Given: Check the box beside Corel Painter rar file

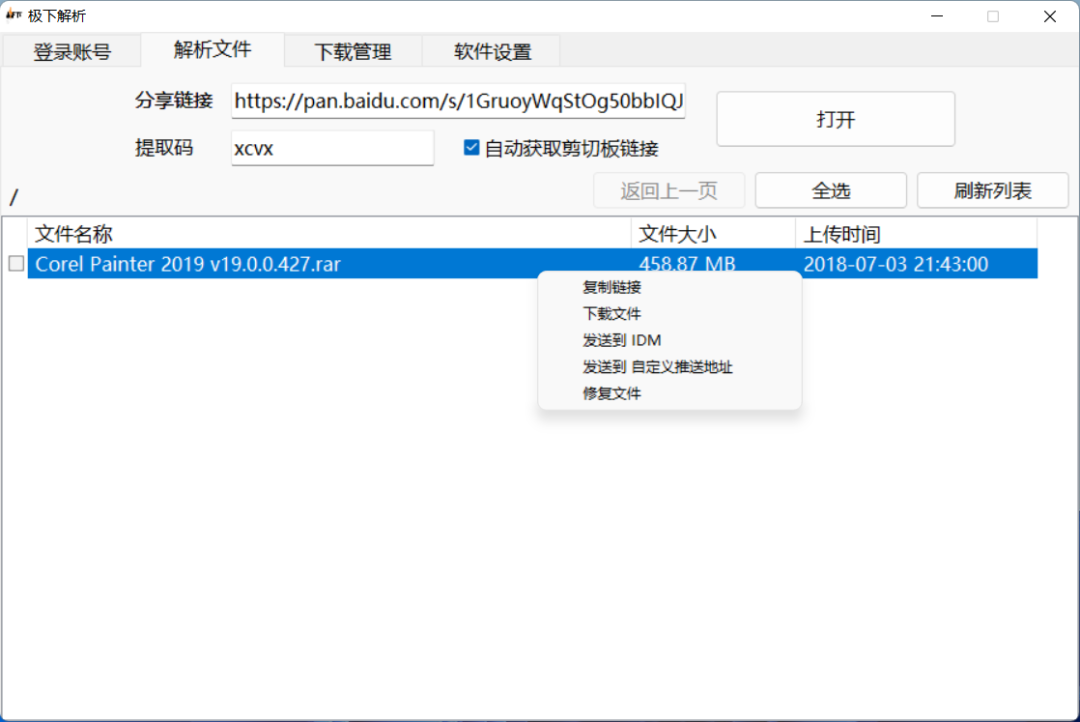Looking at the screenshot, I should (16, 264).
